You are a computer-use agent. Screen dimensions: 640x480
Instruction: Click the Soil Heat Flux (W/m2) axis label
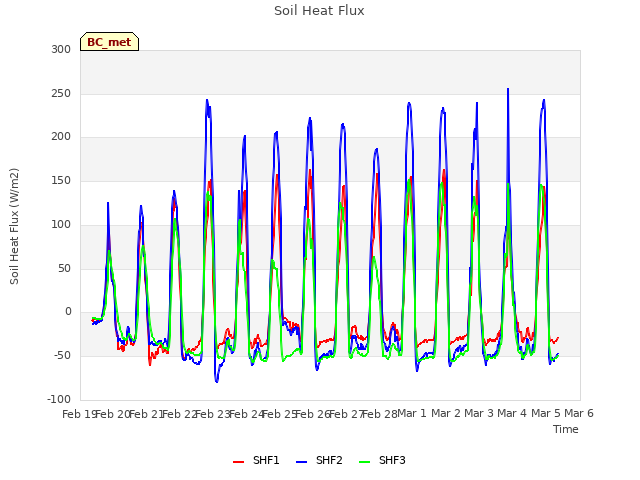(x=14, y=226)
